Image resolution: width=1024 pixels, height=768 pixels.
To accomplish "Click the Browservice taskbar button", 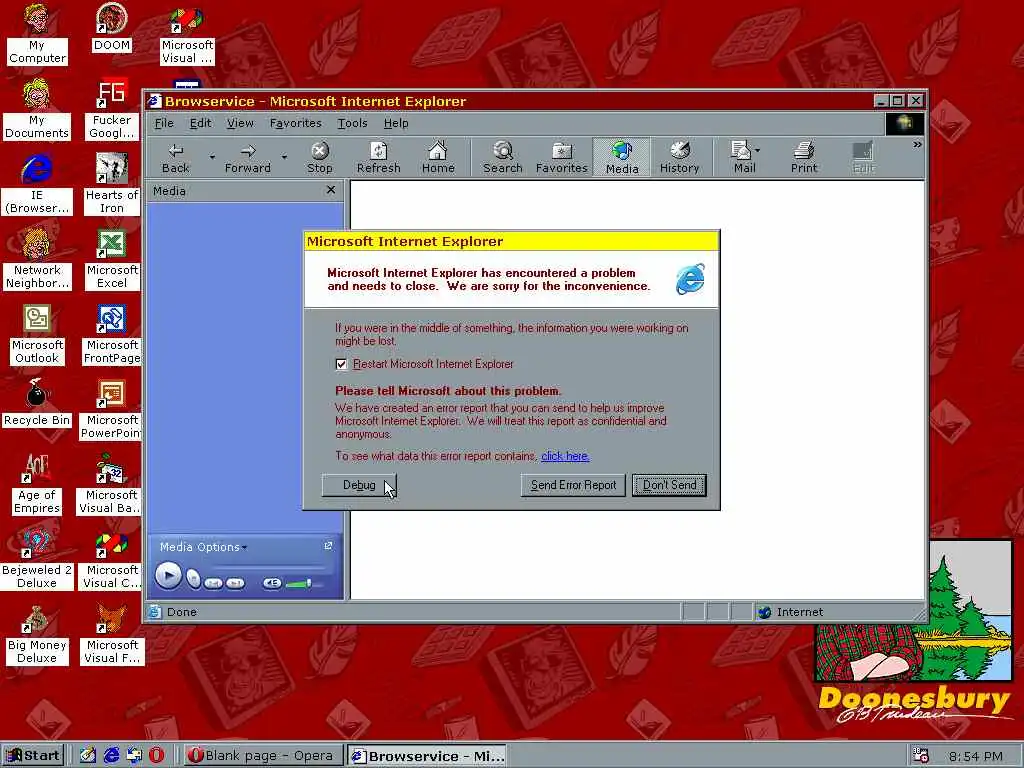I will [x=428, y=756].
